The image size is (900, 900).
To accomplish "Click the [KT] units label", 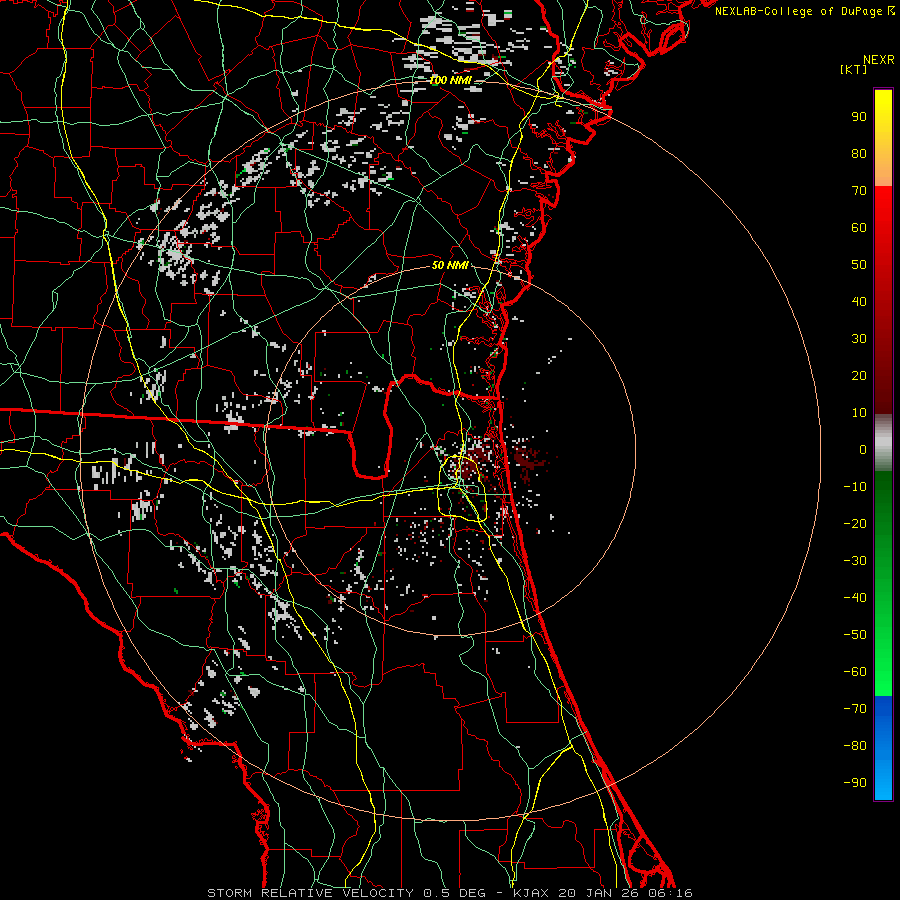I will pyautogui.click(x=854, y=69).
